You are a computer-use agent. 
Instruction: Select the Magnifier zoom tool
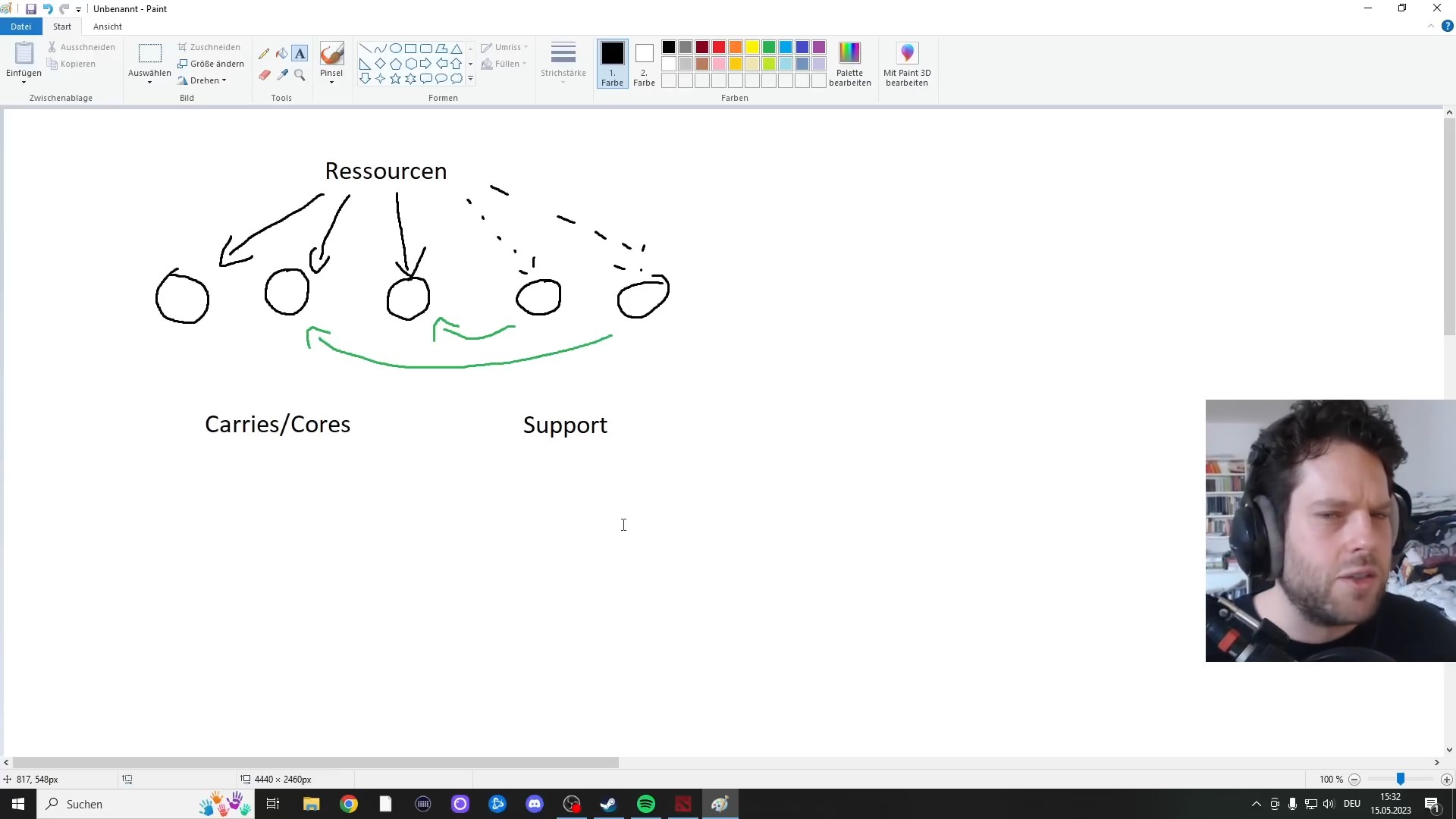click(300, 75)
